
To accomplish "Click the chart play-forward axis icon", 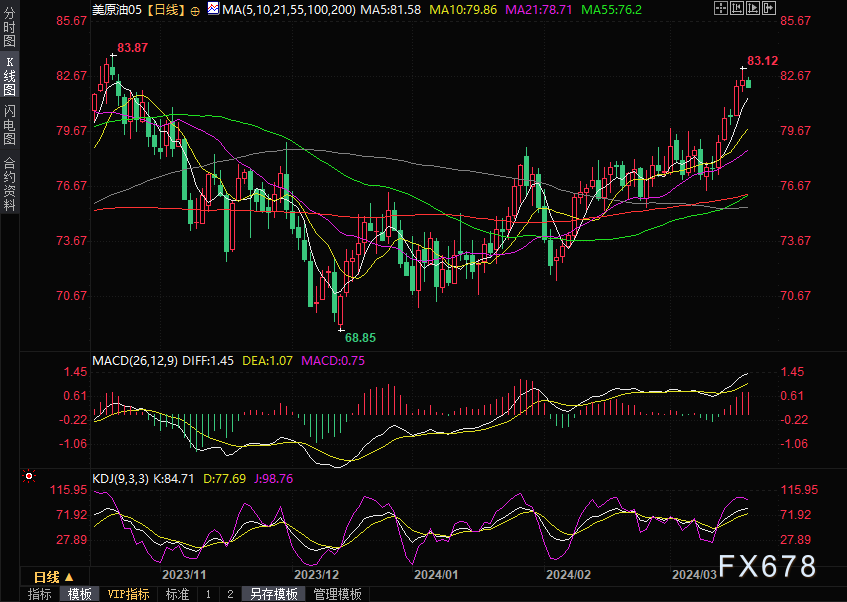I will (x=753, y=8).
